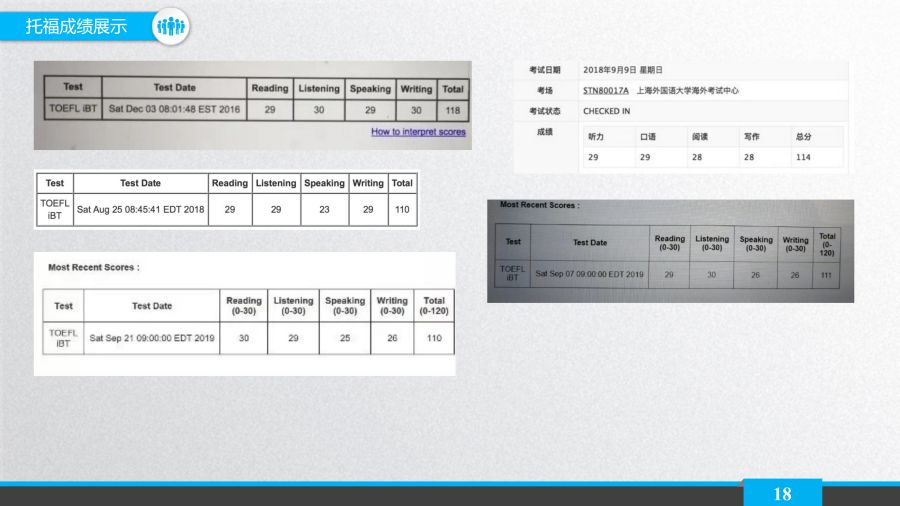
Task: Click "Test Date" header in the Aug 25 2018 table
Action: pos(140,183)
